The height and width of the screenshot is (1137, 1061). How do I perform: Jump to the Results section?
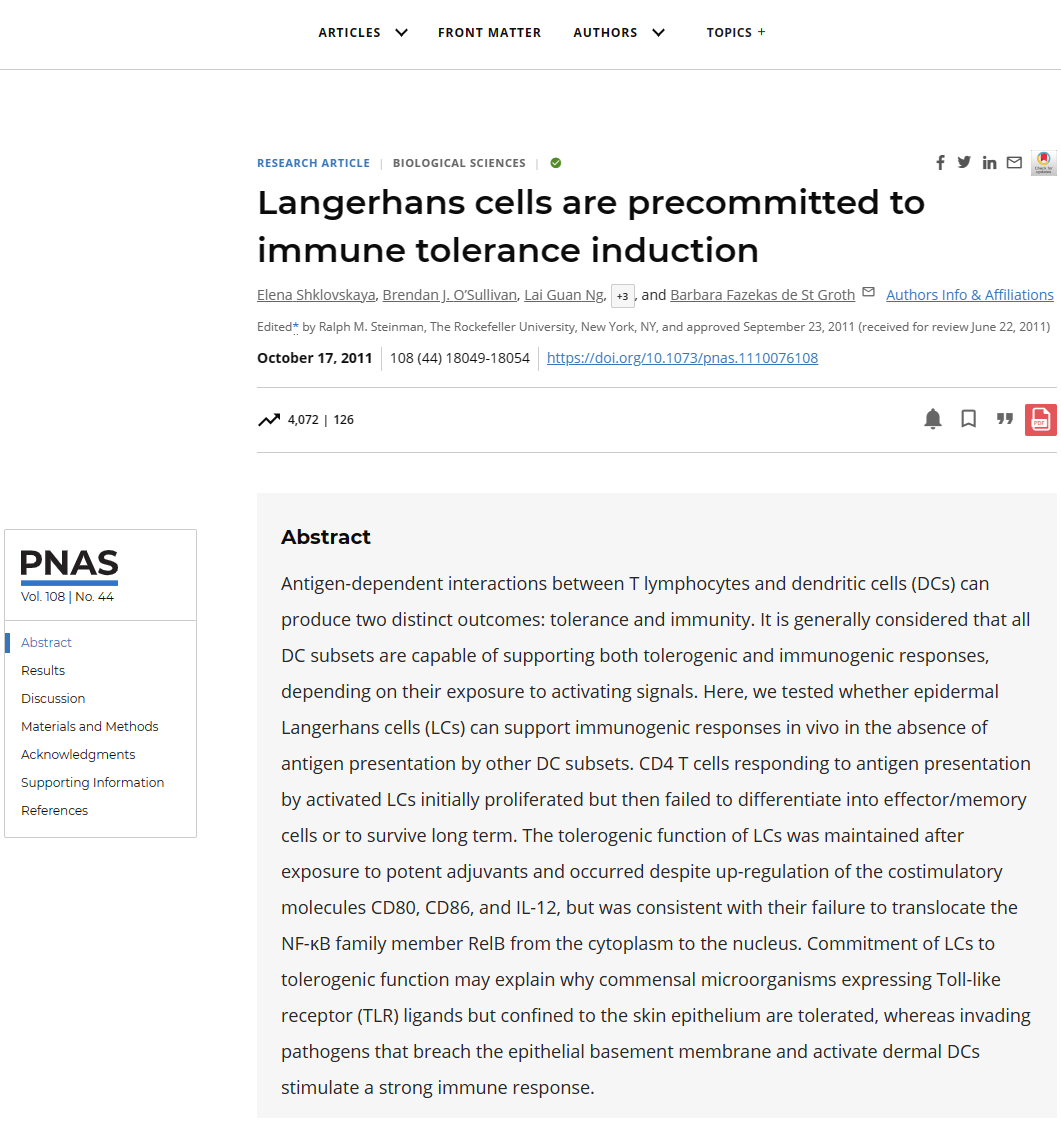(43, 671)
